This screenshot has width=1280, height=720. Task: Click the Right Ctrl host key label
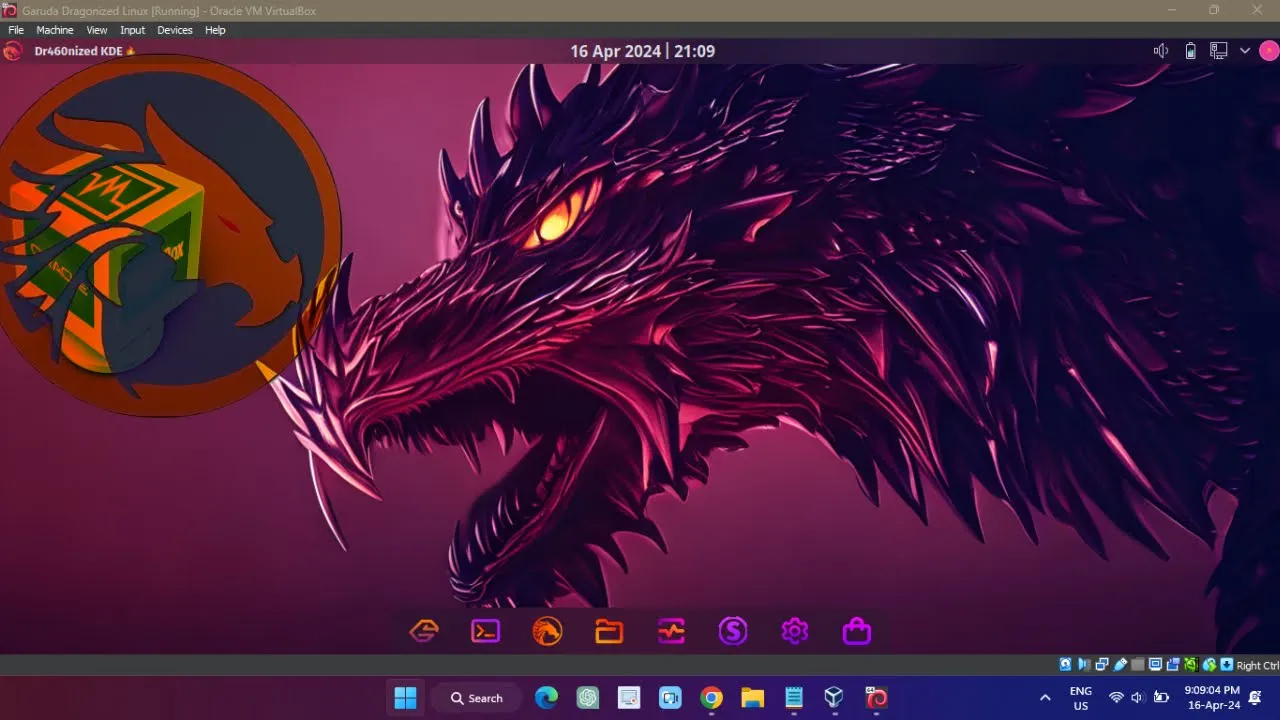click(1258, 666)
